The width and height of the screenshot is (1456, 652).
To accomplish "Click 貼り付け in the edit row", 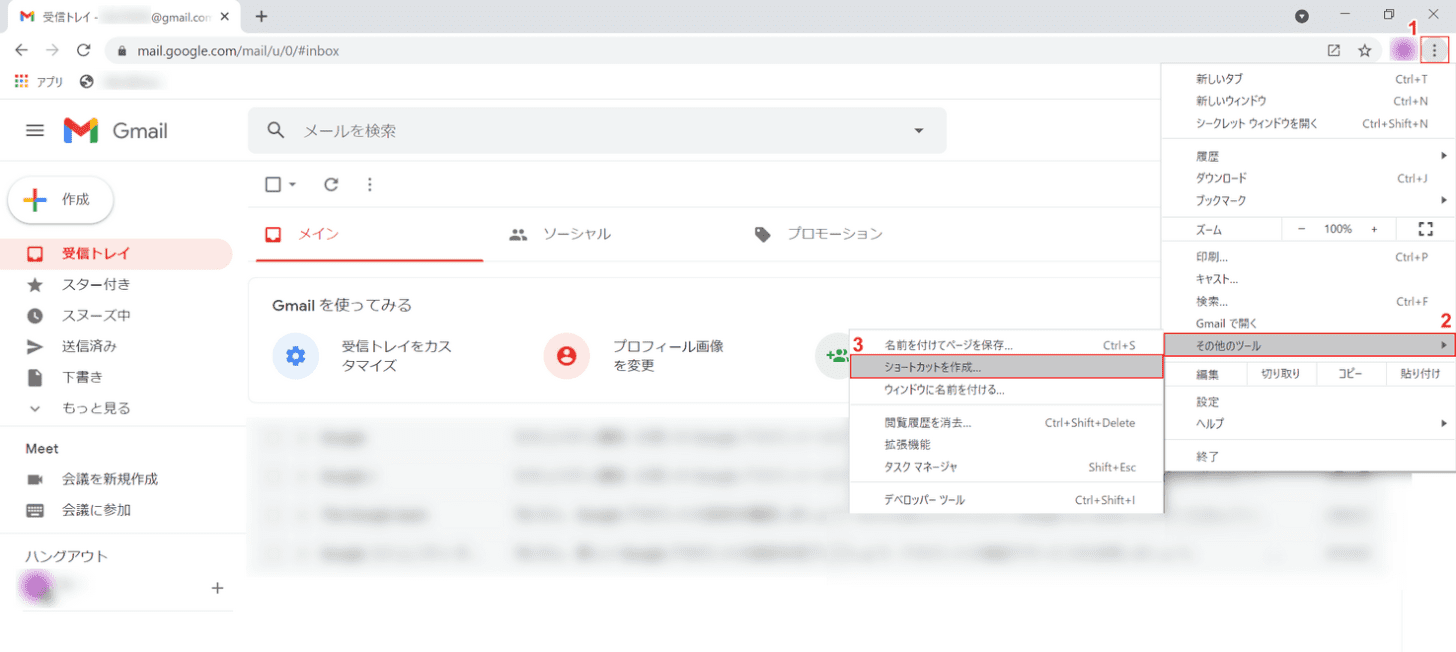I will [1420, 374].
